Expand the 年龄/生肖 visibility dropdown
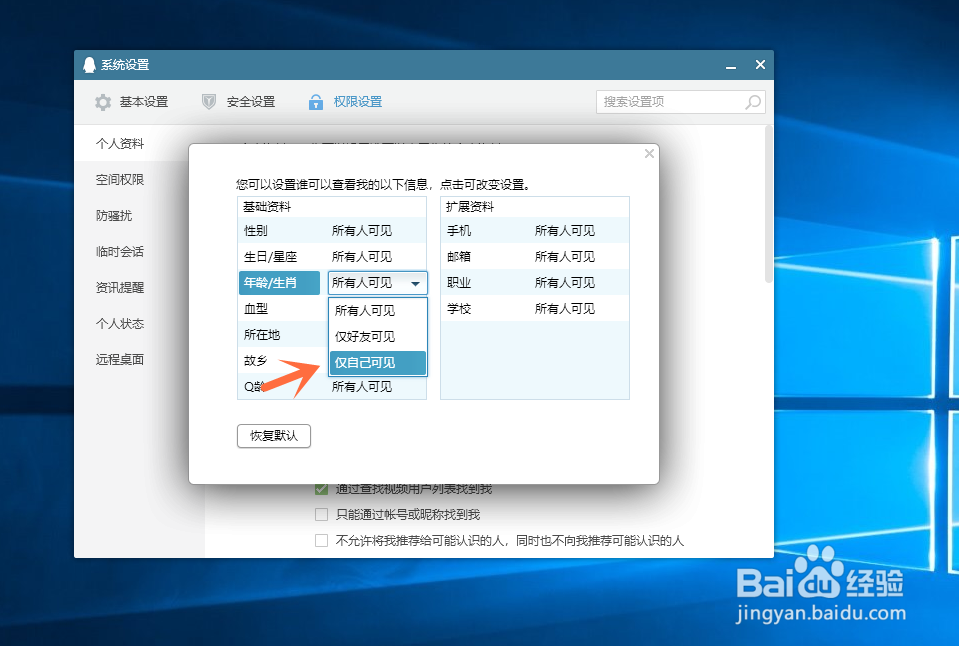The image size is (959, 646). pyautogui.click(x=414, y=282)
